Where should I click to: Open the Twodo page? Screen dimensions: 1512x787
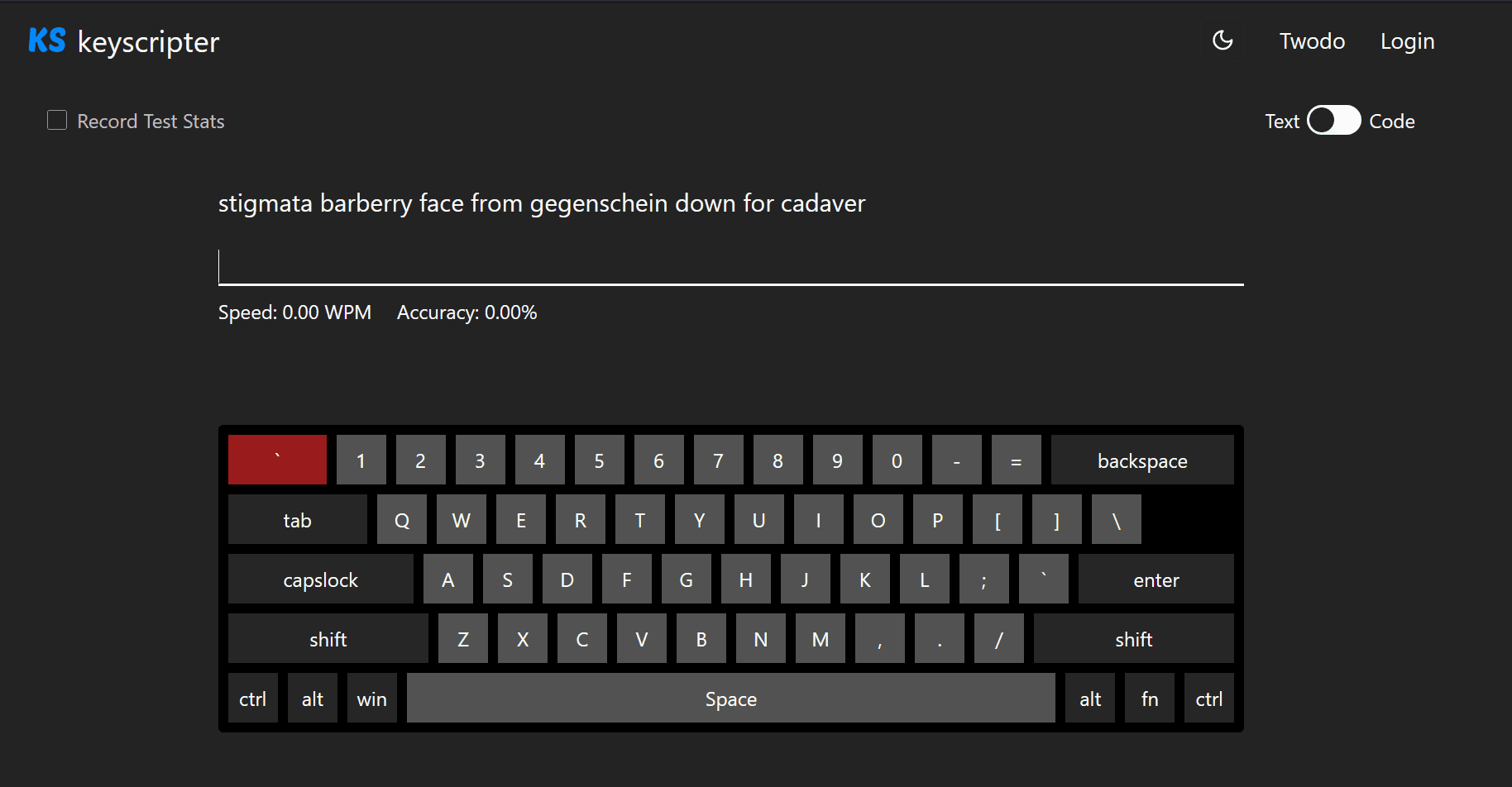1312,41
